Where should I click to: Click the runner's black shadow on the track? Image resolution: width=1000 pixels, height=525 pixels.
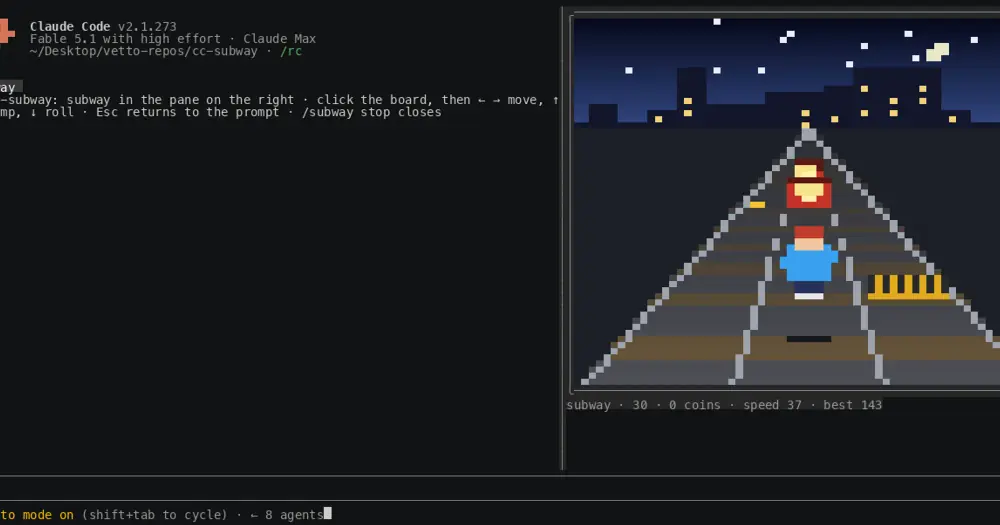(x=809, y=339)
